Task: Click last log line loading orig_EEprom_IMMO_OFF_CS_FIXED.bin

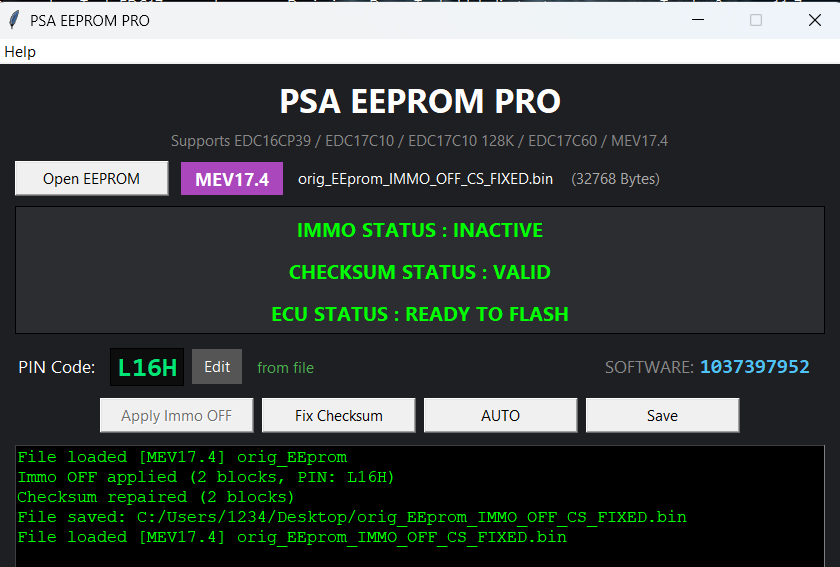Action: coord(292,537)
